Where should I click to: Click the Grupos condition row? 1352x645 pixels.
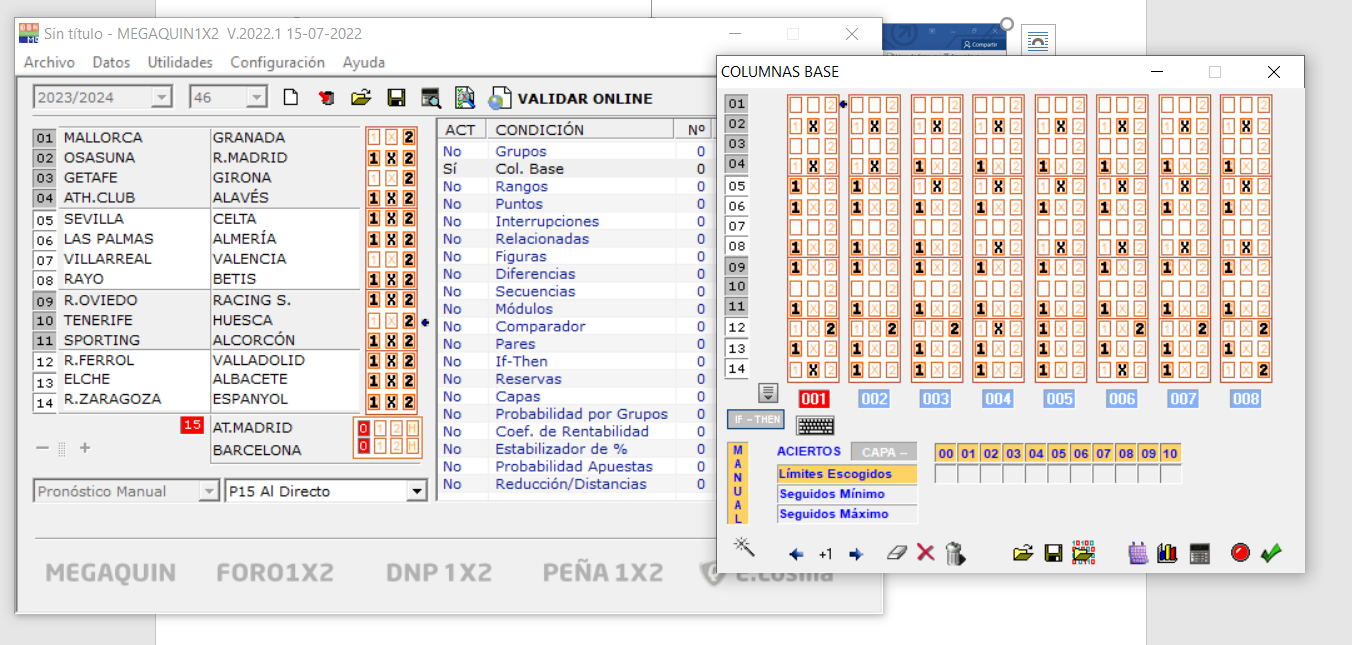click(573, 152)
